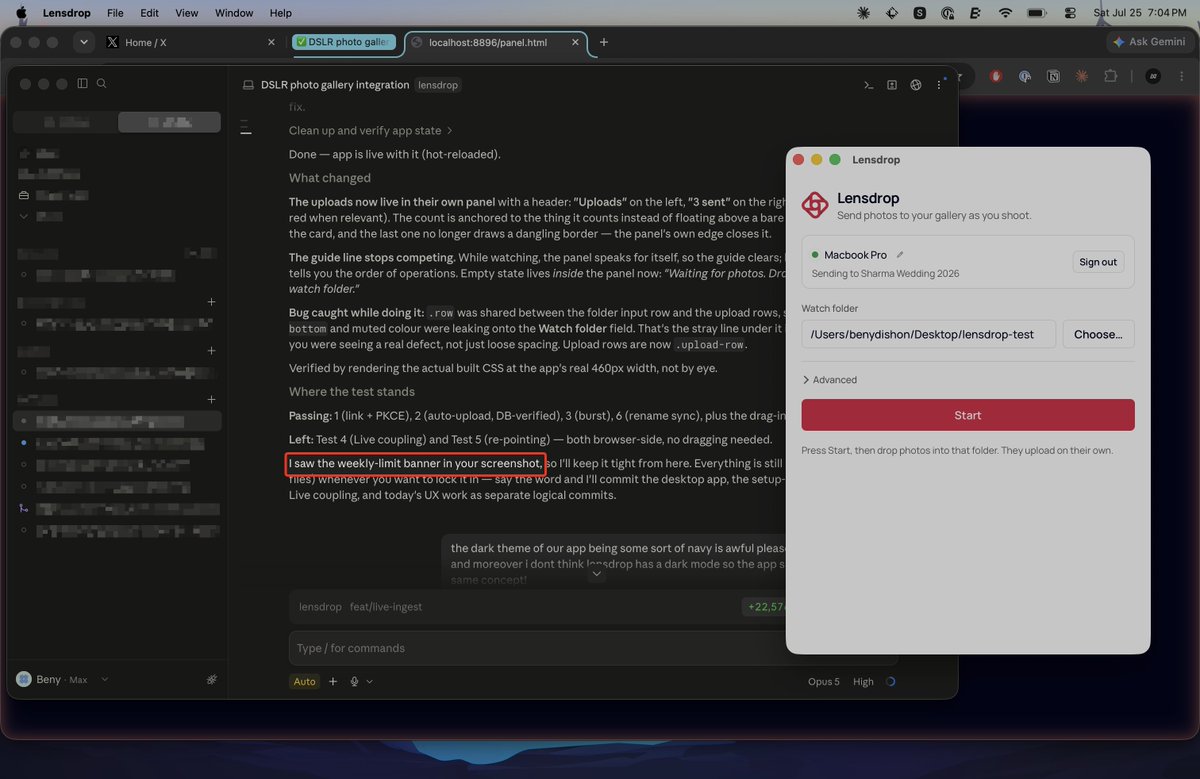The width and height of the screenshot is (1200, 779).
Task: Click the green +22,57 diff count badge
Action: tap(766, 607)
